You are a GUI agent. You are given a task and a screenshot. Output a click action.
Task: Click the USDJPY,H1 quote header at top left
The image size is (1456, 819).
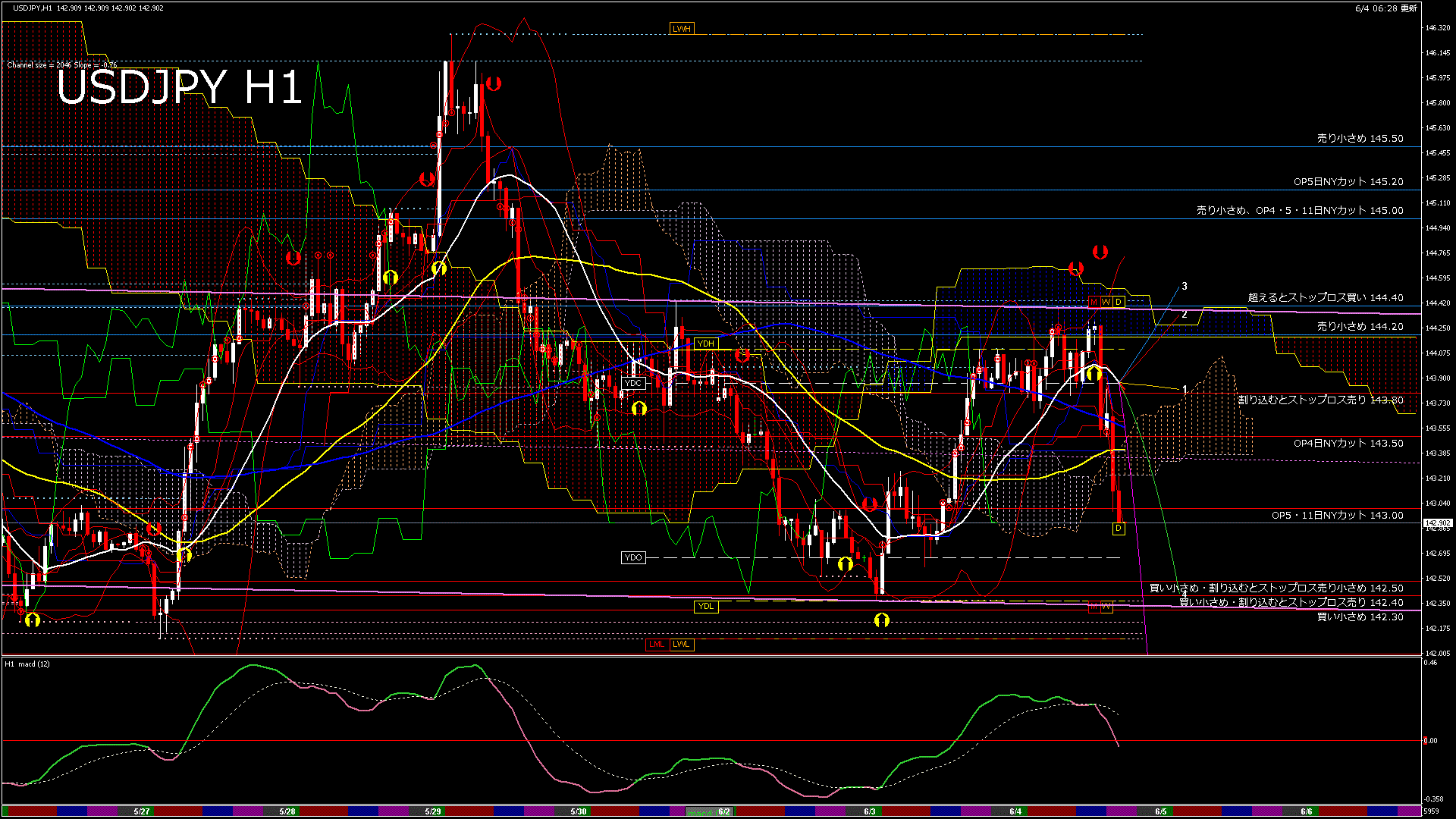pyautogui.click(x=88, y=8)
